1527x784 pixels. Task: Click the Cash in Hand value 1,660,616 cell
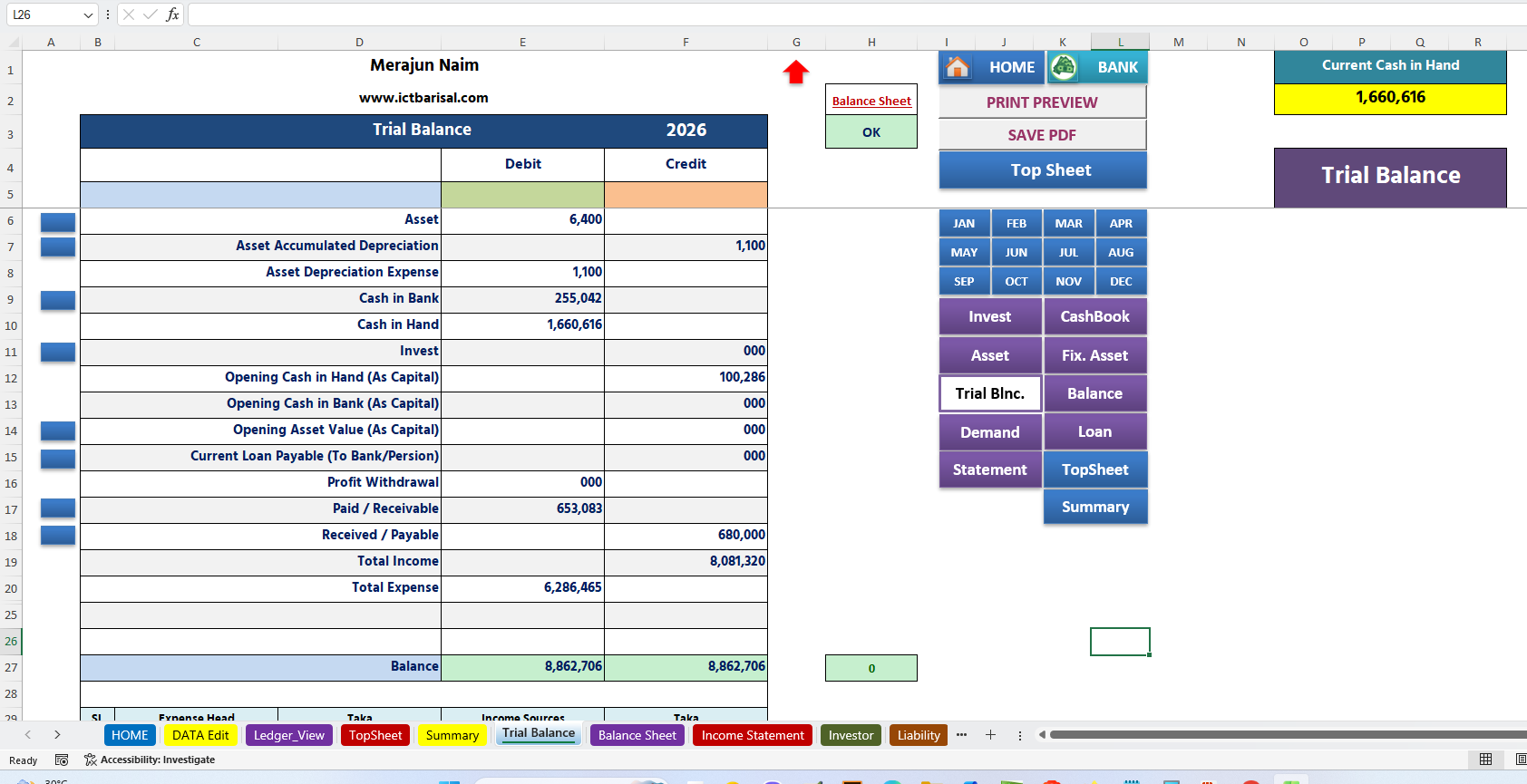522,325
